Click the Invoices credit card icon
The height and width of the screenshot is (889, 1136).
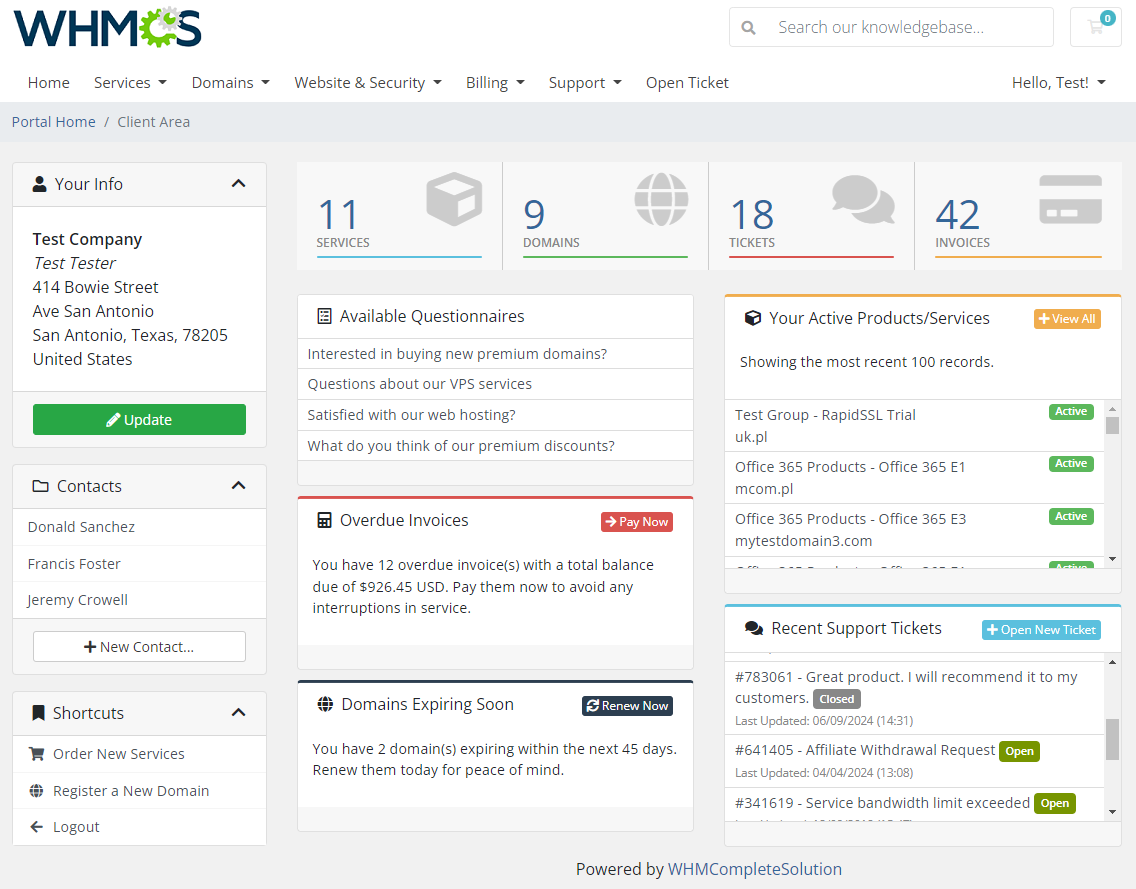pos(1069,199)
